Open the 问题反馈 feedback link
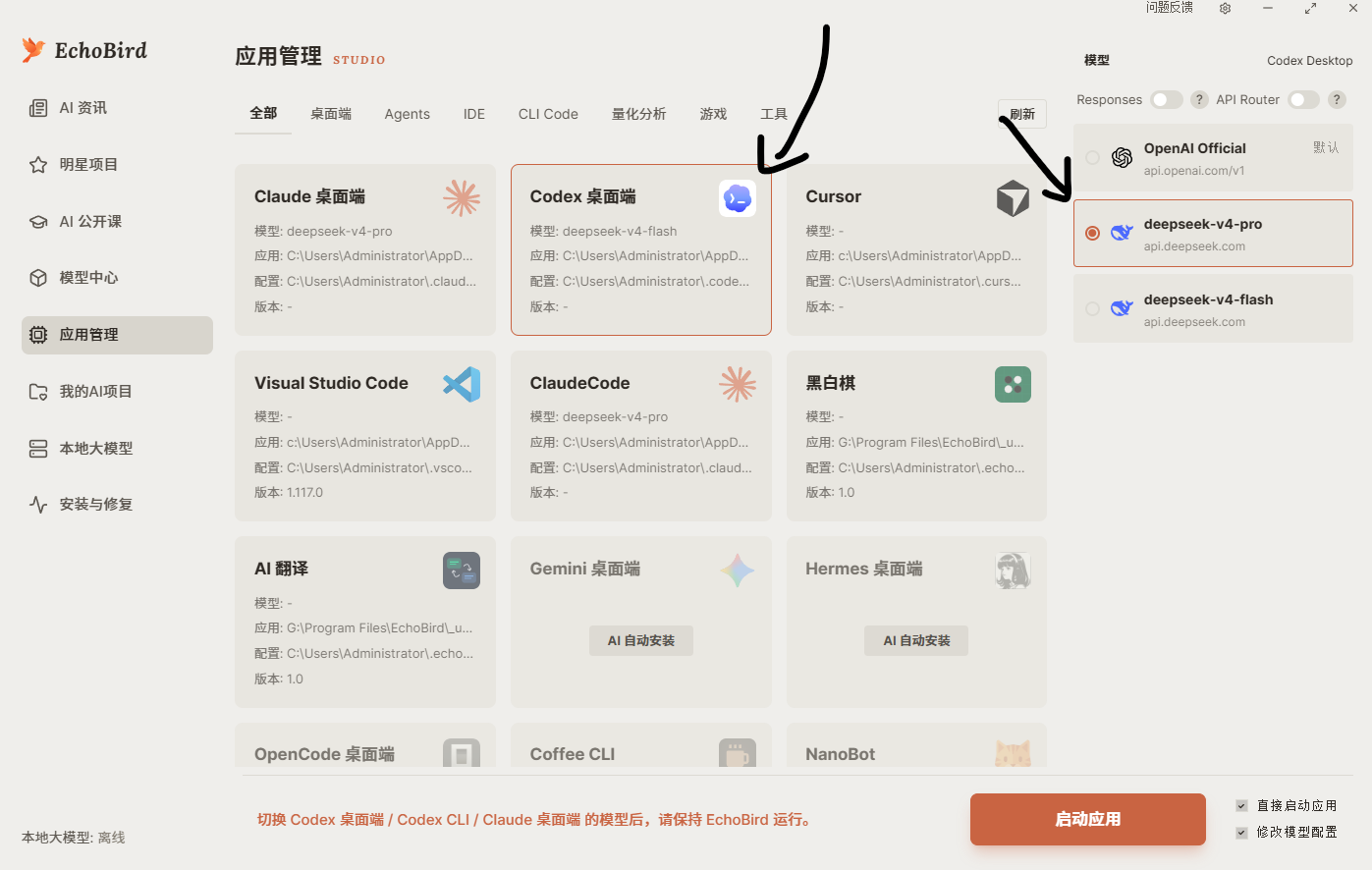This screenshot has height=870, width=1372. [x=1170, y=8]
